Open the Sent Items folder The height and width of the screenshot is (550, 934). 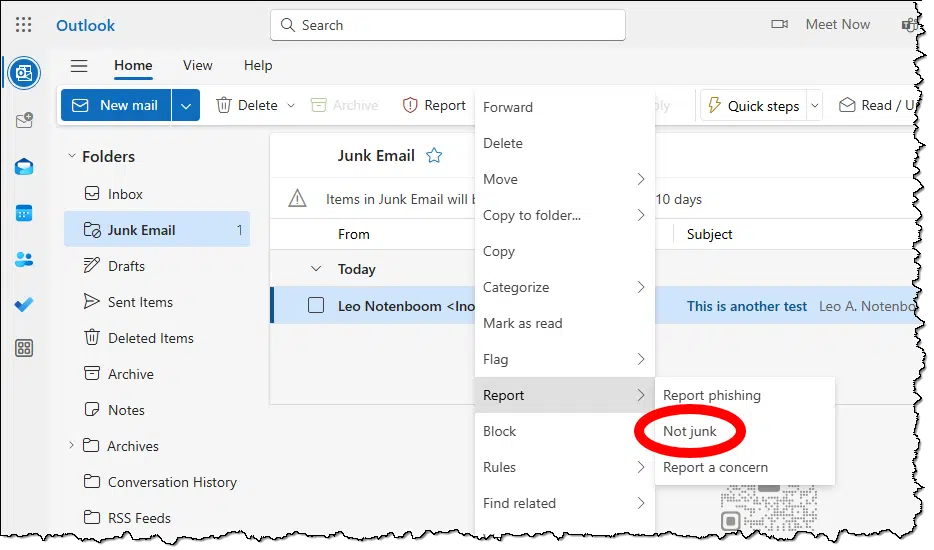point(157,302)
